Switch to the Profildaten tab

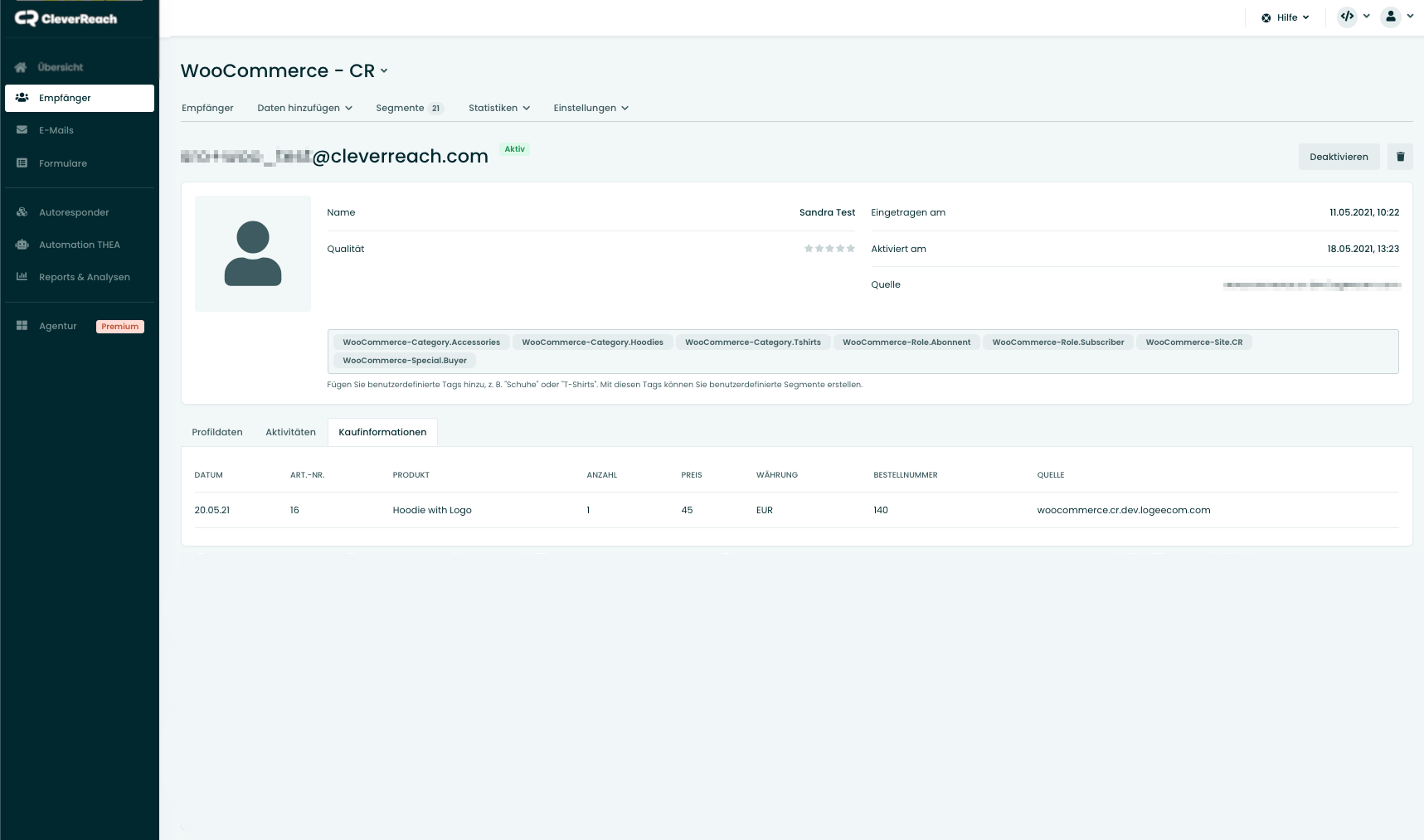pyautogui.click(x=217, y=432)
